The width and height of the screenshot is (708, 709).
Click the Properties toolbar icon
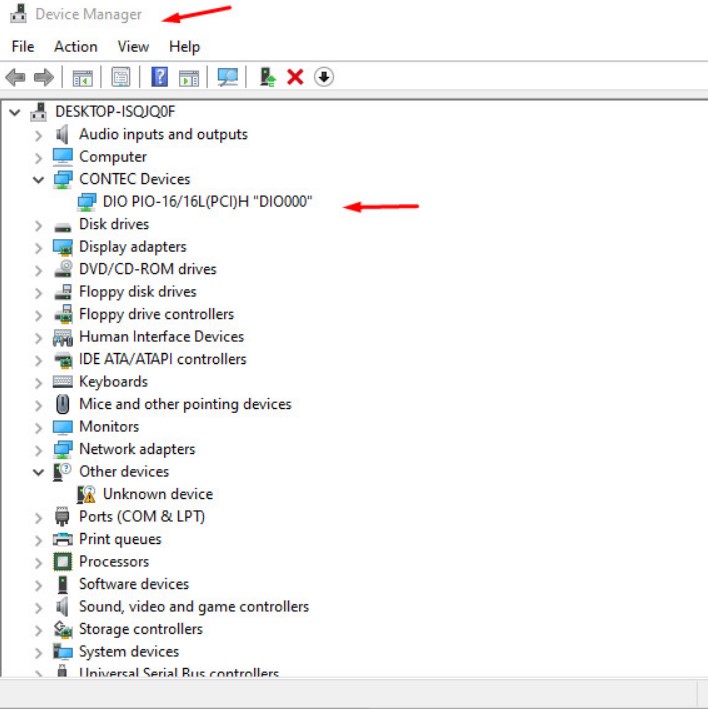pyautogui.click(x=121, y=77)
